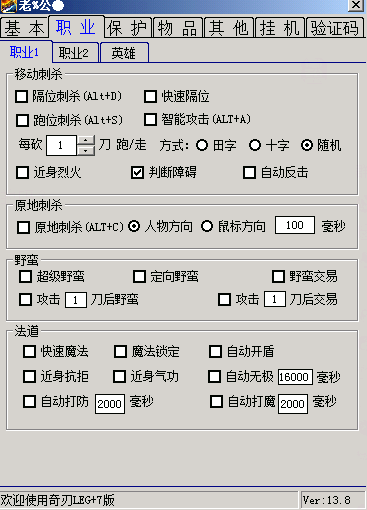Choose 十字 movement mode
Viewport: 367px width, 510px height.
255,145
